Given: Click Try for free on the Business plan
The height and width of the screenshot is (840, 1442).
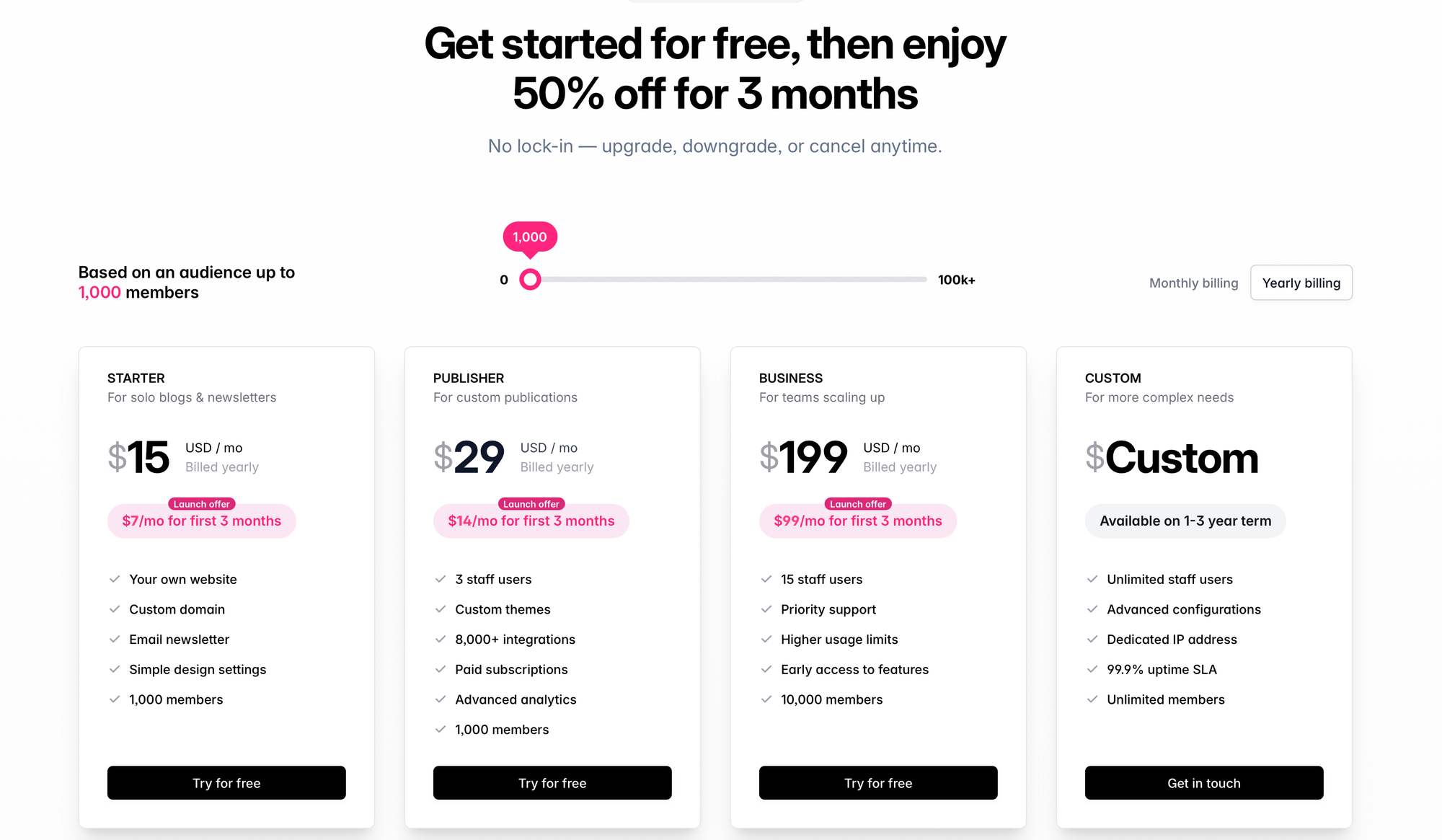Looking at the screenshot, I should (878, 783).
